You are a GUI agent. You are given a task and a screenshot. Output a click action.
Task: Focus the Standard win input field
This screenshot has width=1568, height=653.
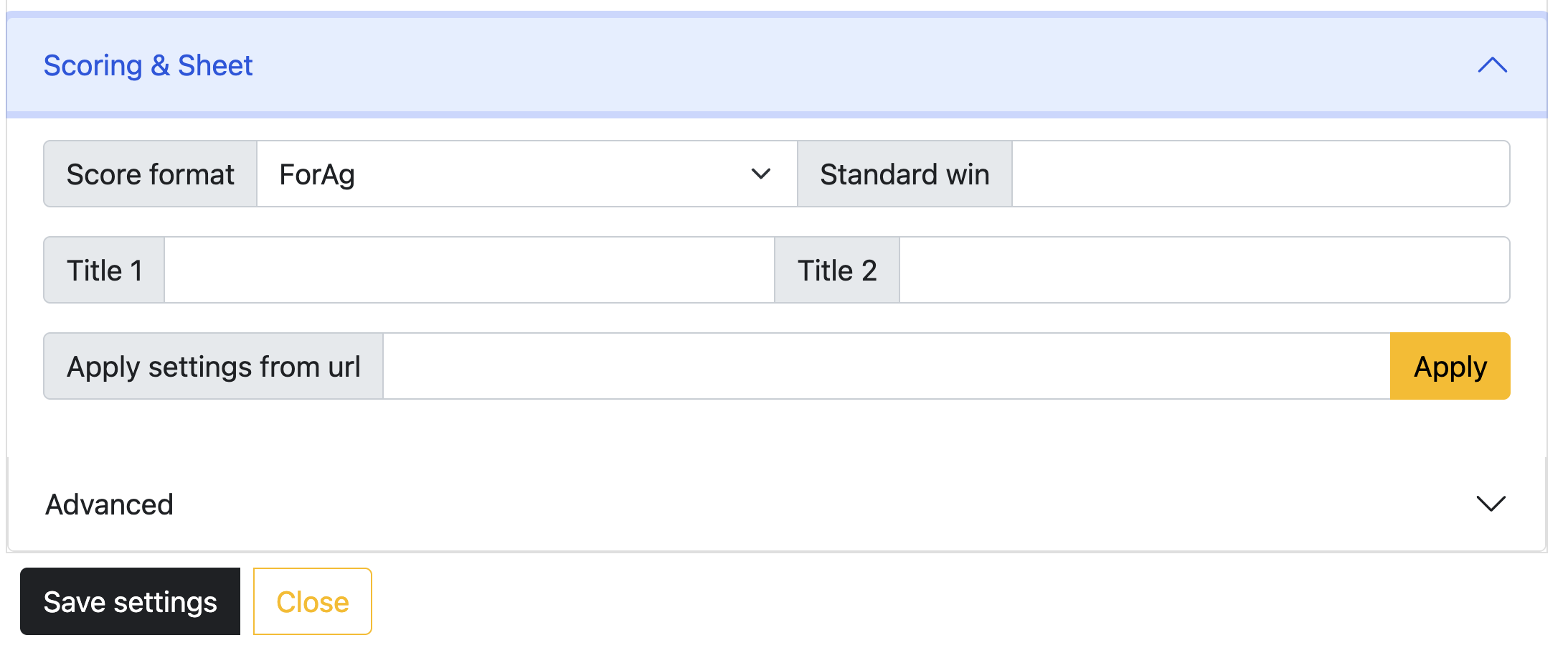[x=1260, y=174]
